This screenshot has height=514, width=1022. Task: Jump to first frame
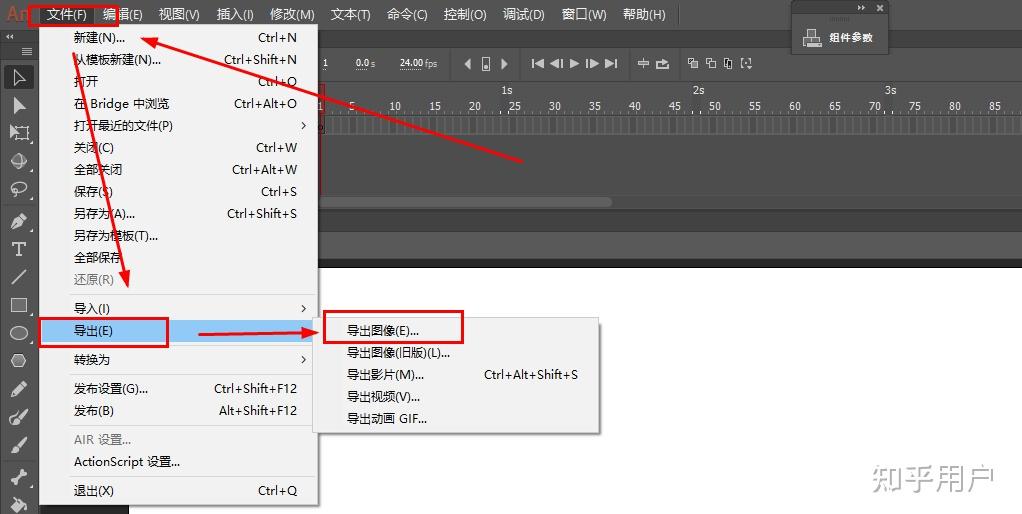538,64
